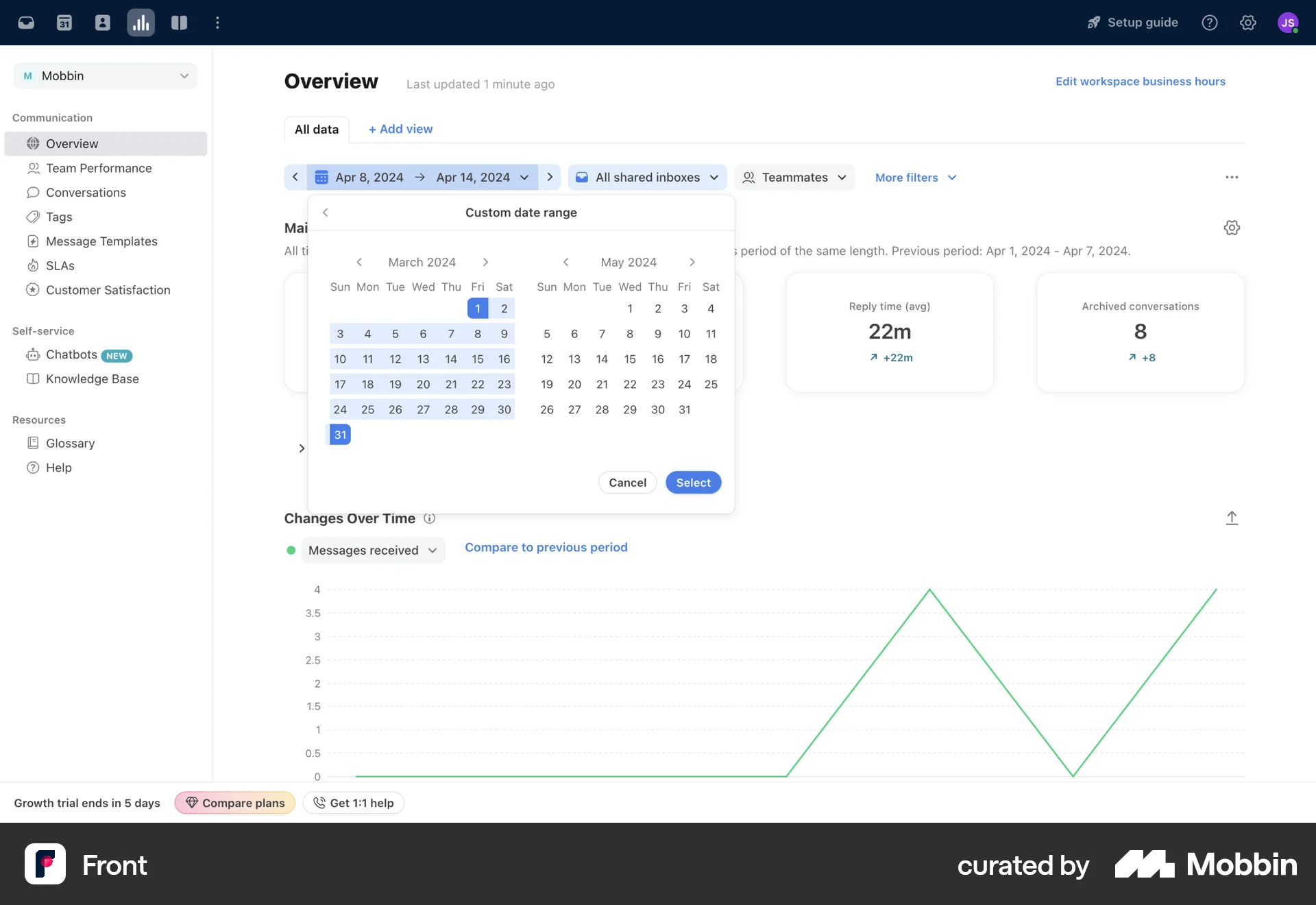
Task: Toggle the Messages received series indicator
Action: [291, 550]
